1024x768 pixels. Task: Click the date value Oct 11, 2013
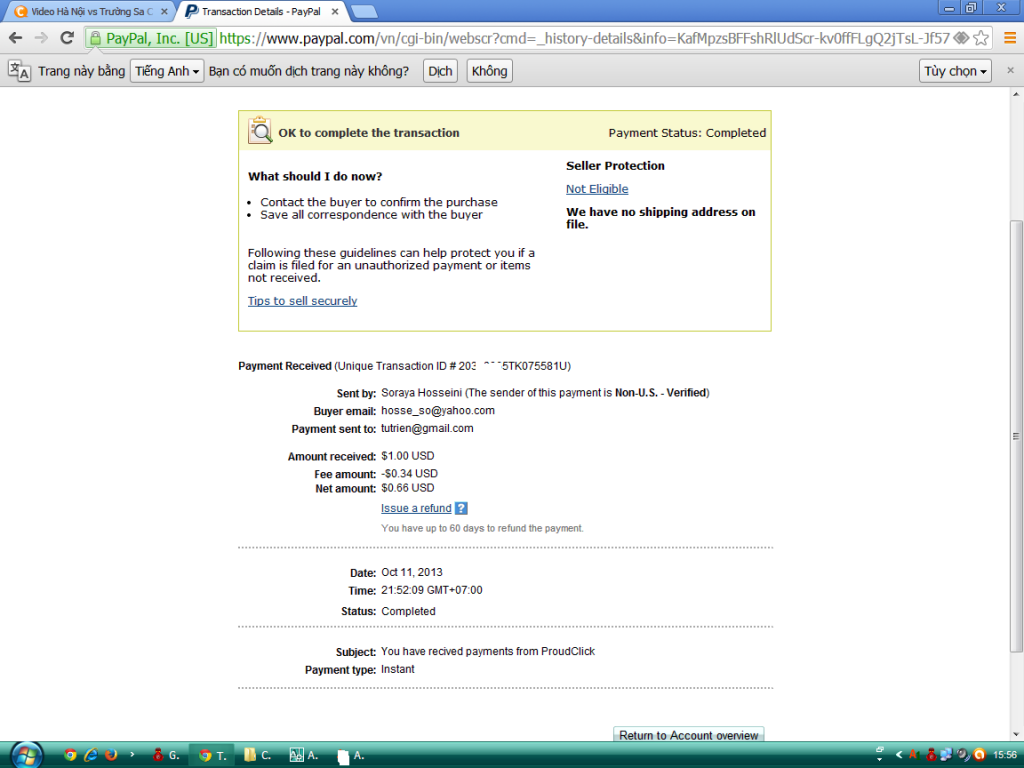coord(412,572)
